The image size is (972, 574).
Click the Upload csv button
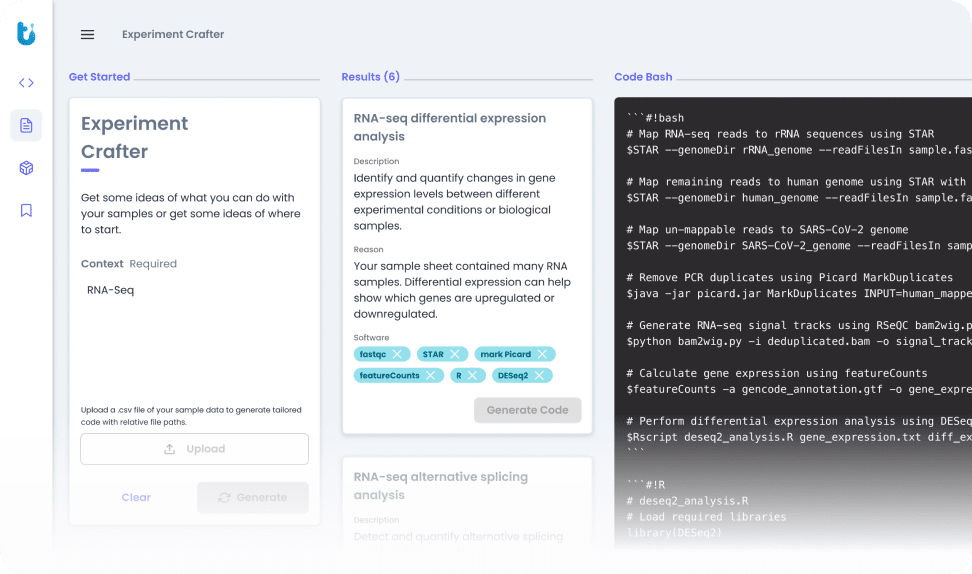(194, 449)
